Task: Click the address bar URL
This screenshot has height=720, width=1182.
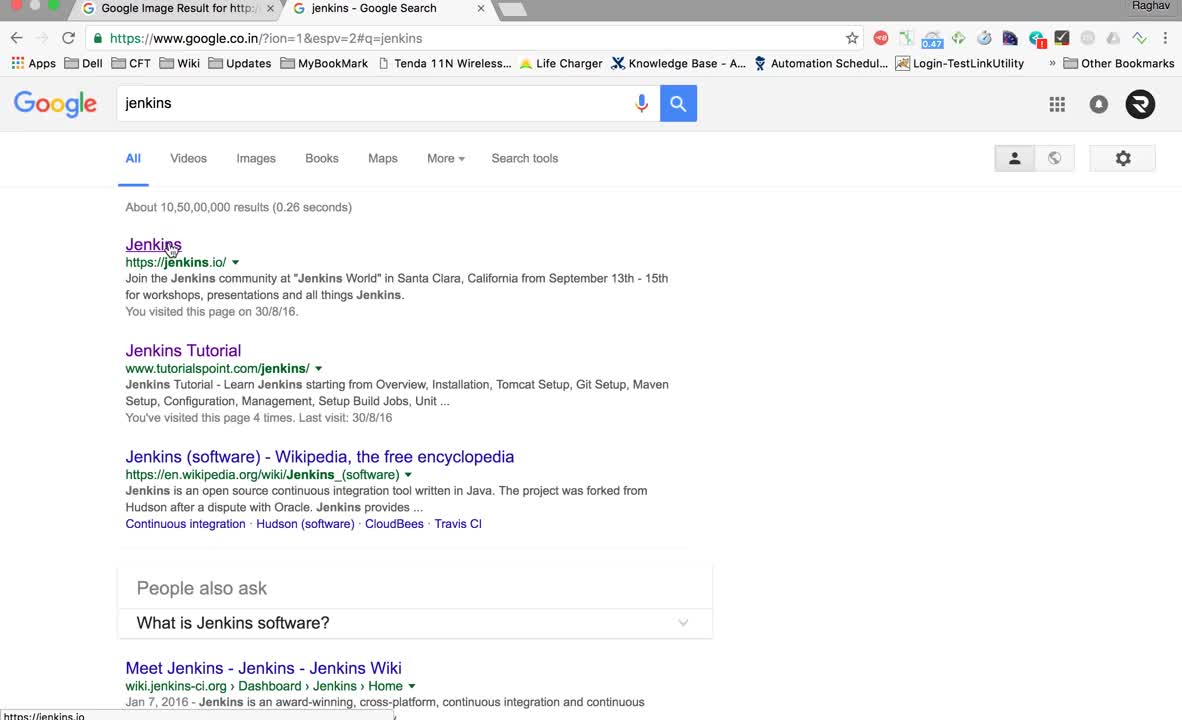Action: (266, 38)
